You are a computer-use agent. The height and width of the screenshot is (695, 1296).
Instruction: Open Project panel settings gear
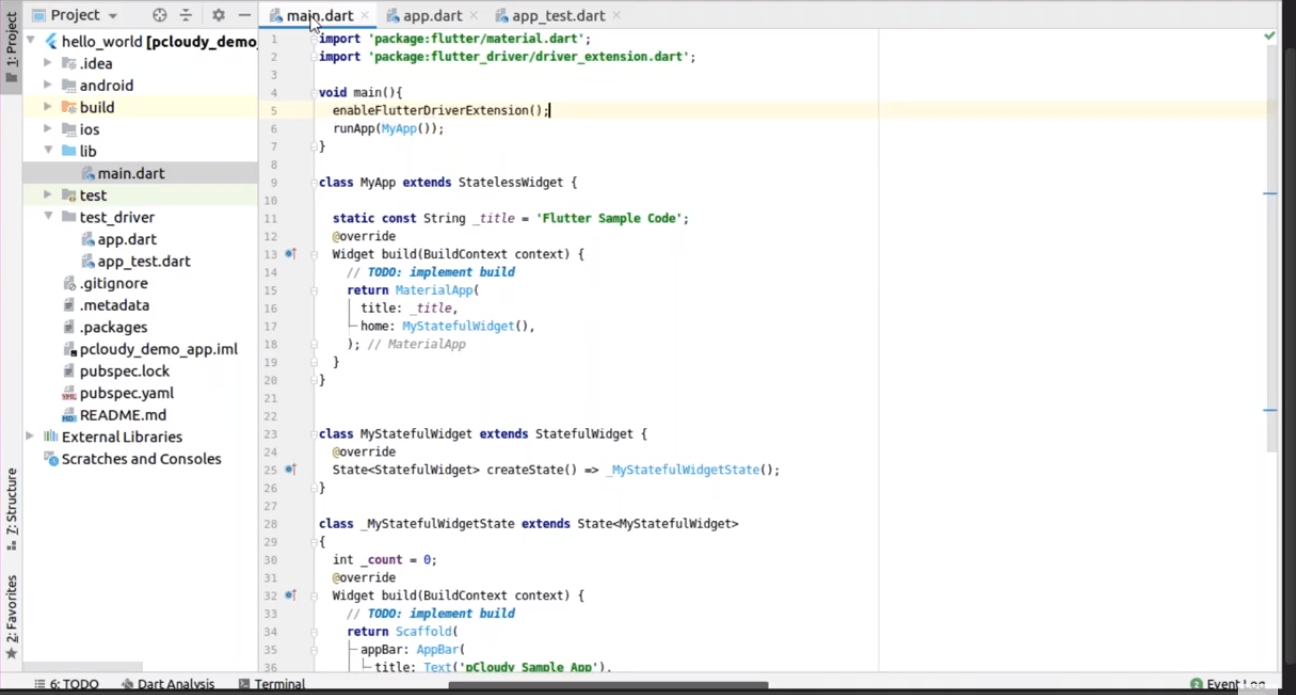tap(218, 15)
